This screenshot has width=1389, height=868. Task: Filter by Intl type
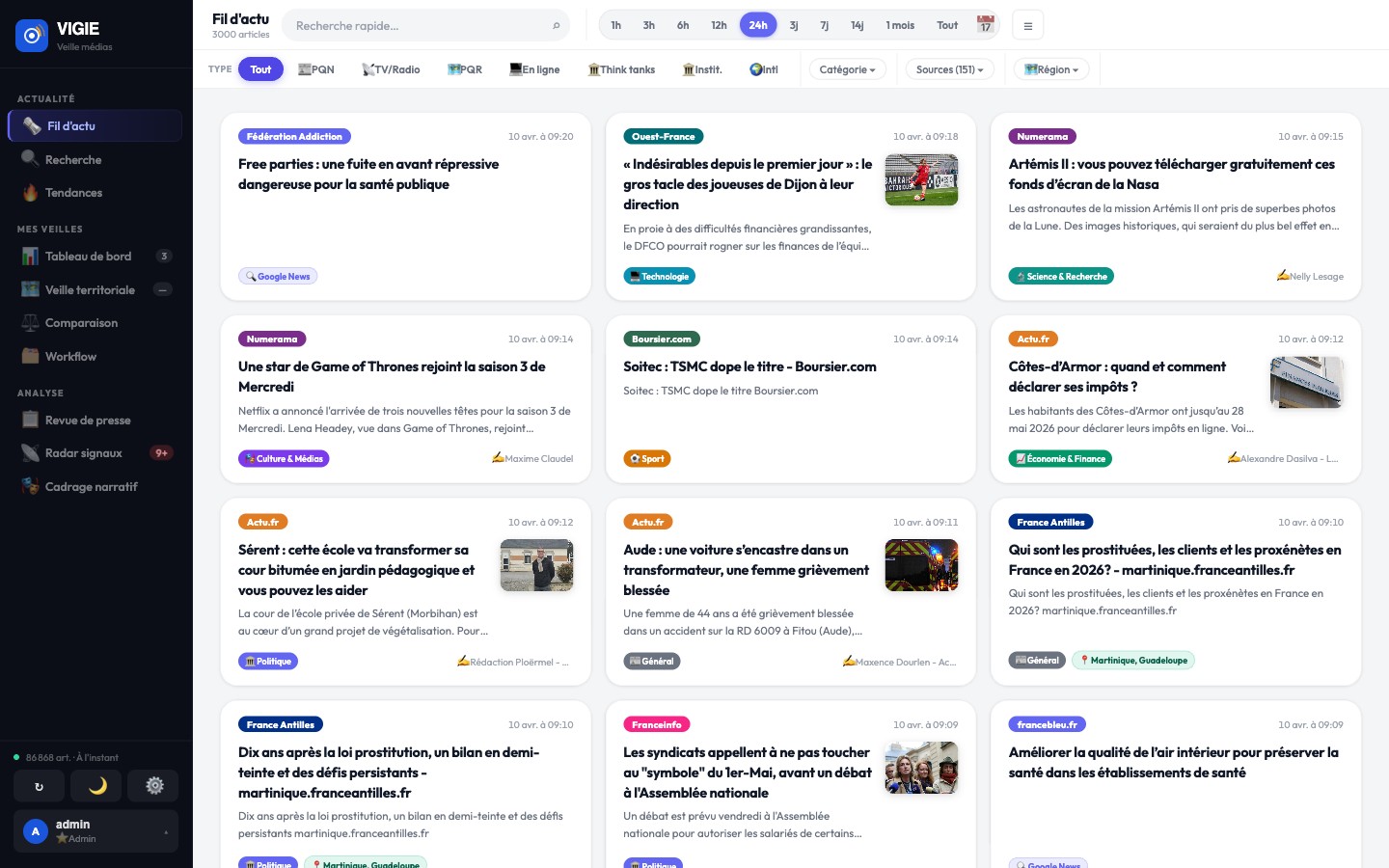pyautogui.click(x=764, y=69)
